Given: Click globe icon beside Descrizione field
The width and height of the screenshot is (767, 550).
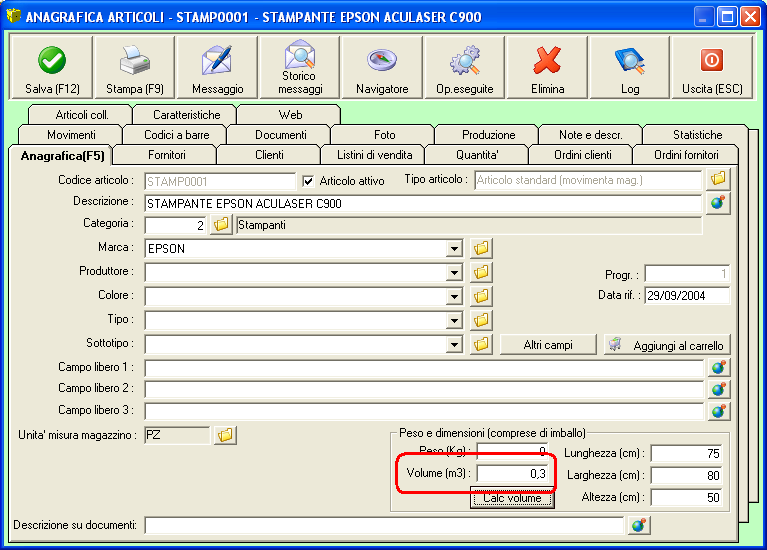Looking at the screenshot, I should [x=718, y=203].
